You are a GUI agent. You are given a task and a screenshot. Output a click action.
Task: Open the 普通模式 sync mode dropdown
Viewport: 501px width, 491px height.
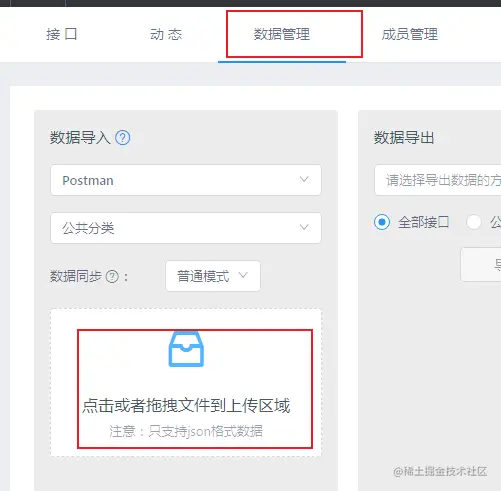(x=213, y=276)
